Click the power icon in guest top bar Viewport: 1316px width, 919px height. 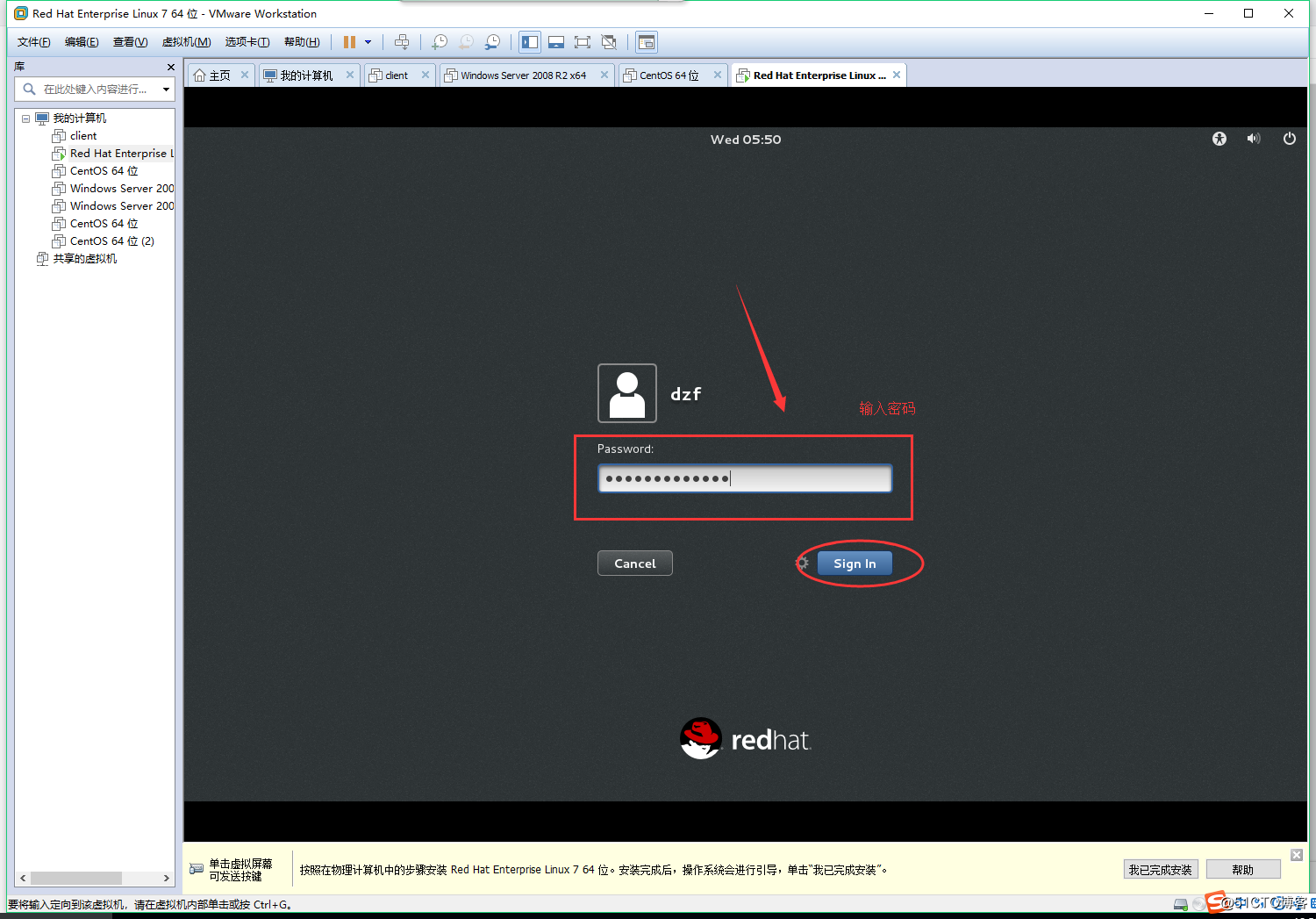point(1289,139)
